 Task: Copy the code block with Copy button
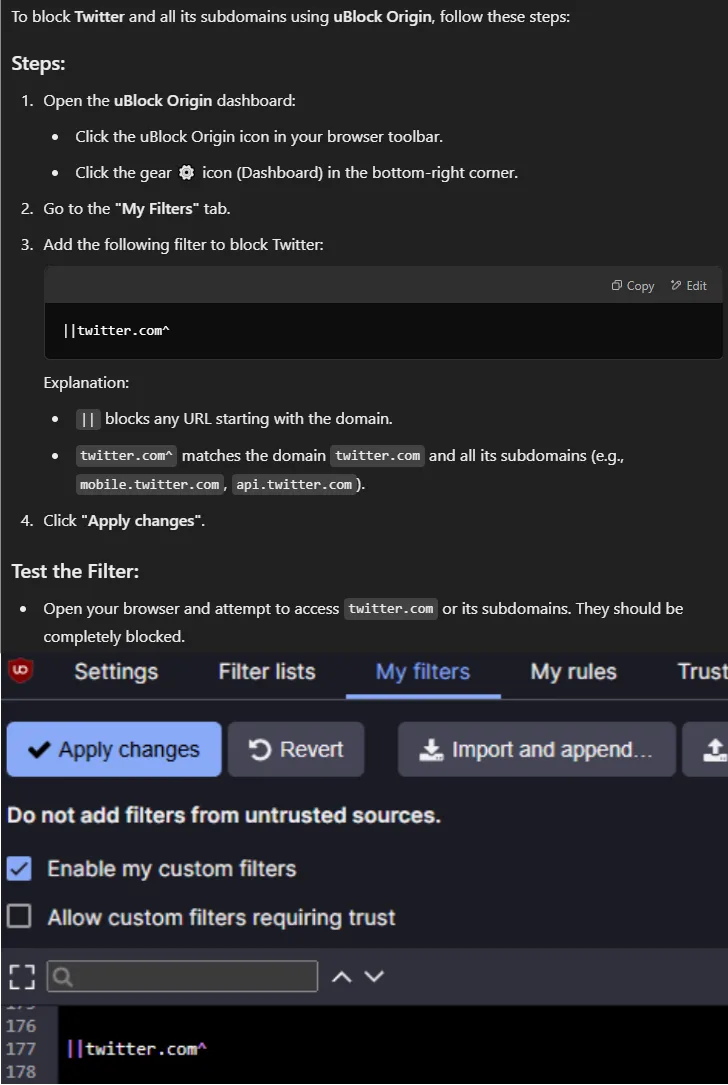point(633,286)
